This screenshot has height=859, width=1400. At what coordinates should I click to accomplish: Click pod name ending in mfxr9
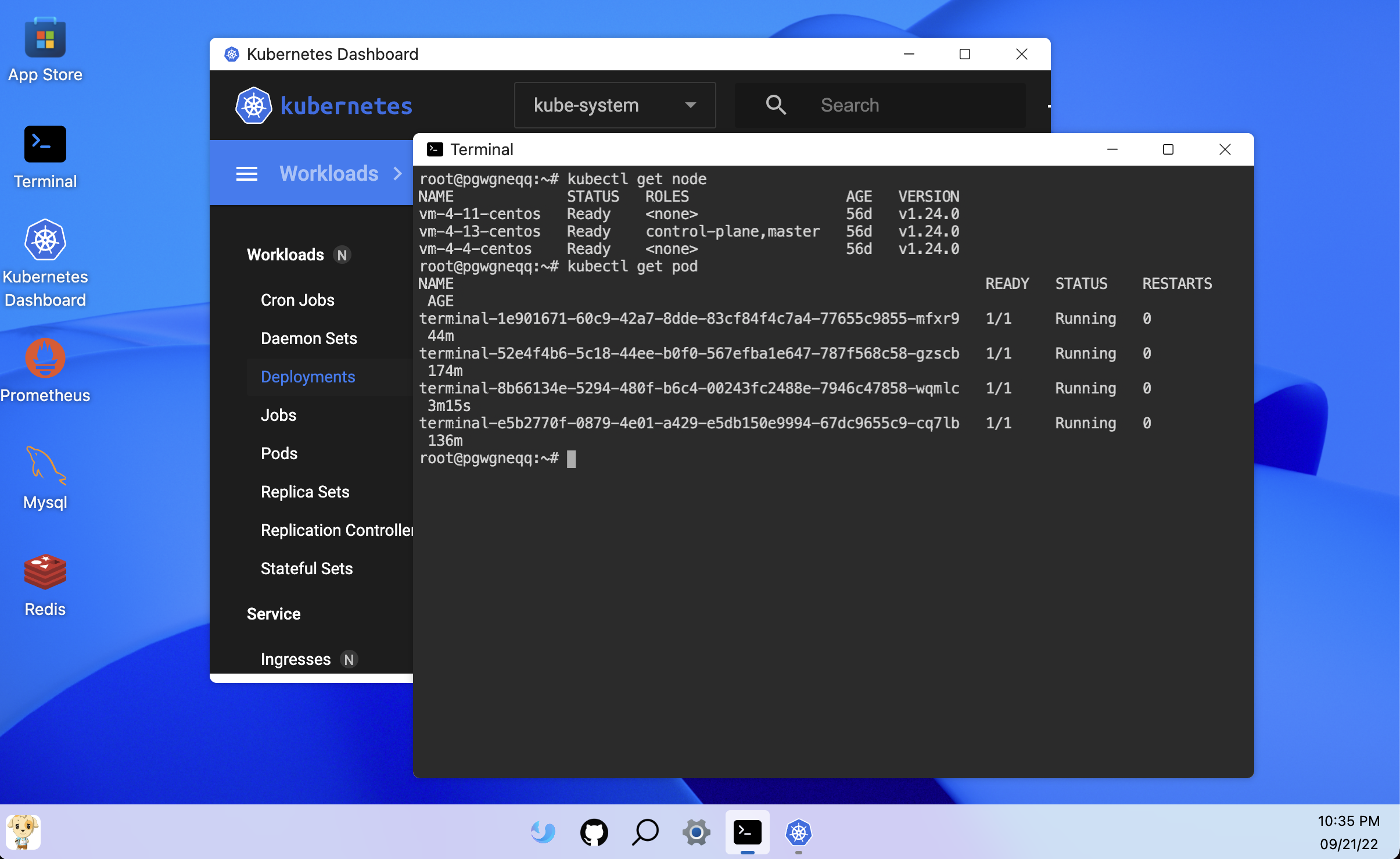point(689,318)
